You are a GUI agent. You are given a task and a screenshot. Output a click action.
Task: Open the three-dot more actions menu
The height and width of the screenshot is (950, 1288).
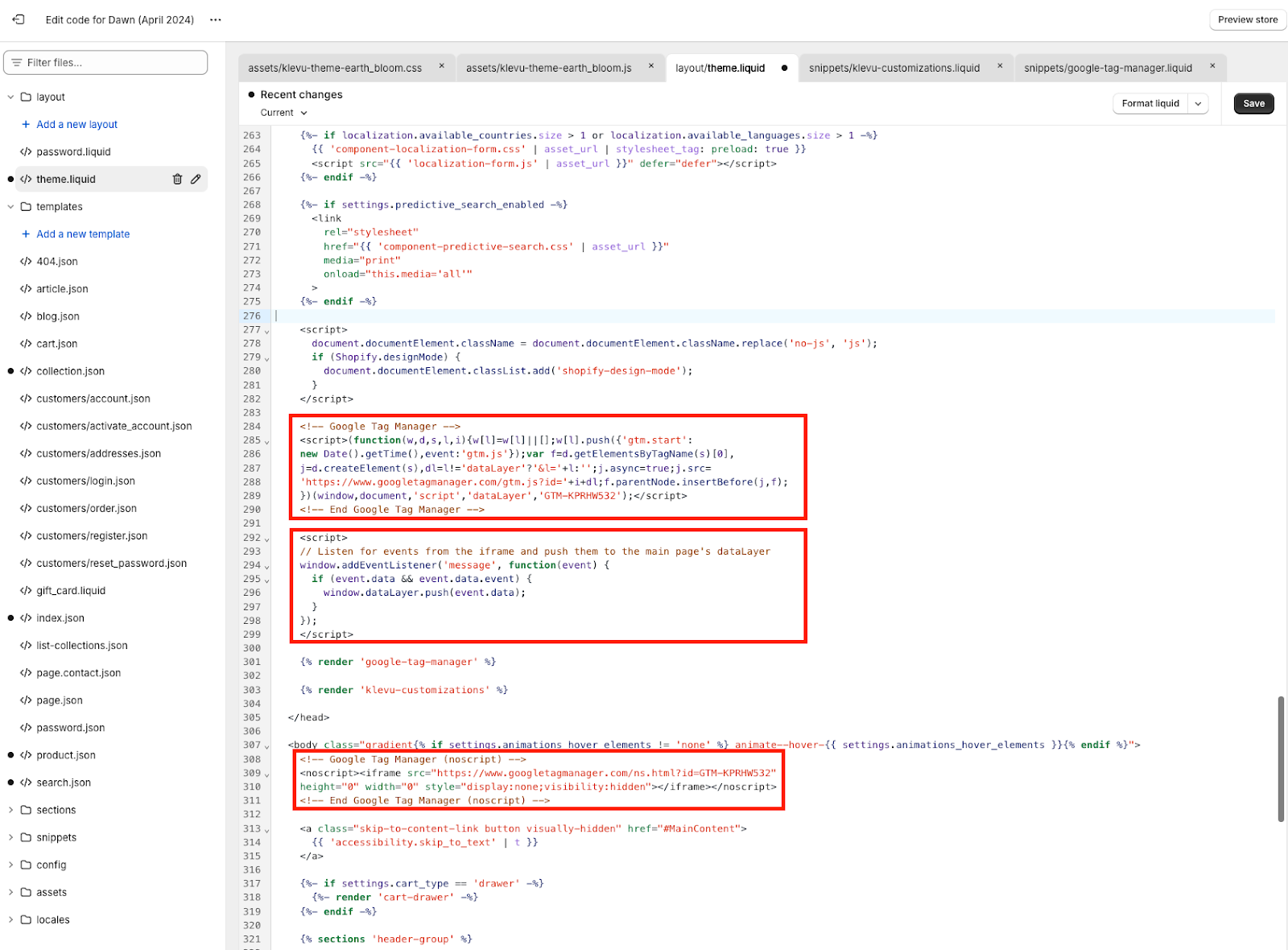coord(215,19)
